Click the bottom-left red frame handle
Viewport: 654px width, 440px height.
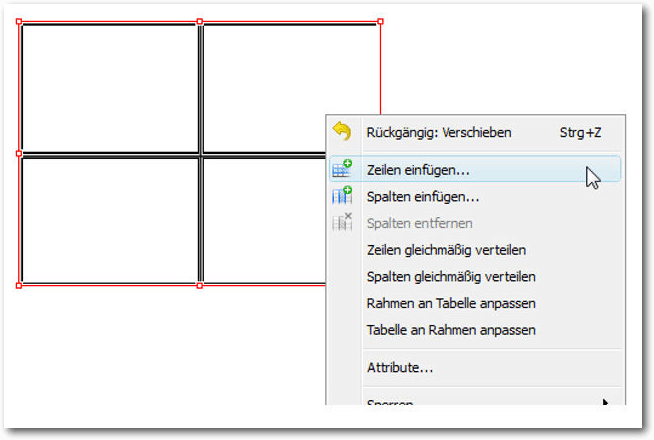tap(19, 285)
